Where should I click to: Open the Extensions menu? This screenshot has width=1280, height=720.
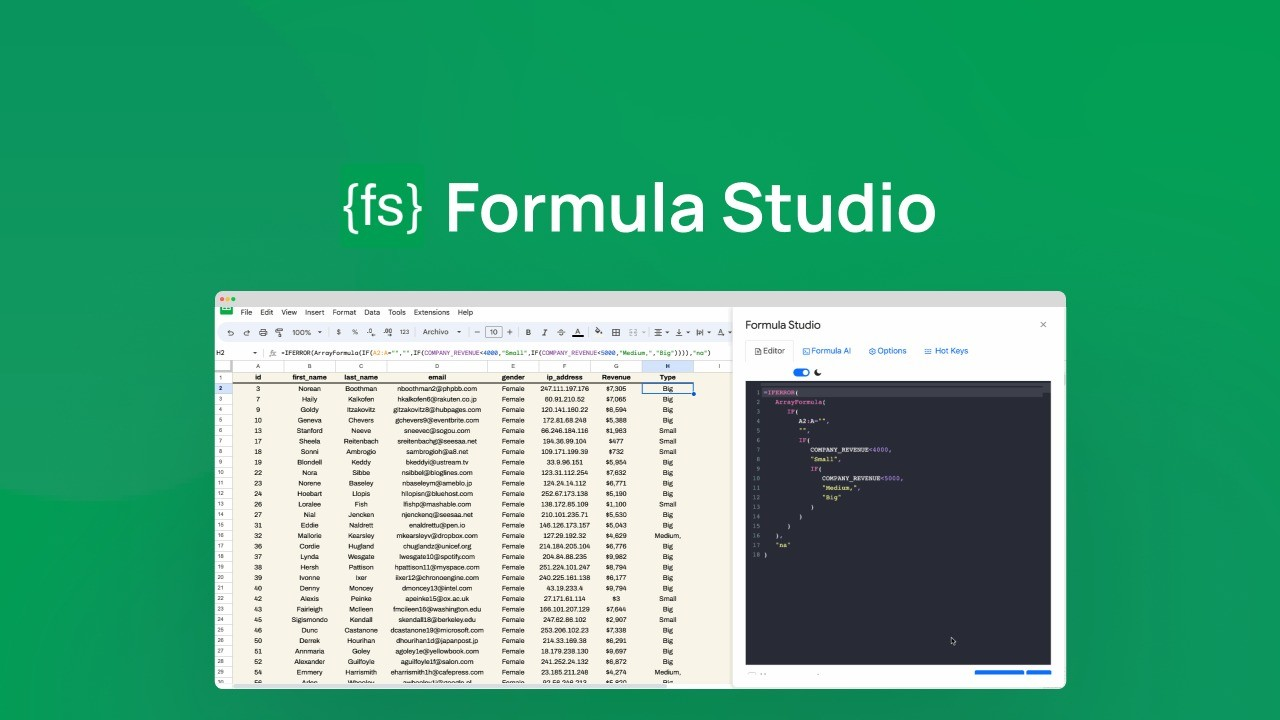pos(431,312)
